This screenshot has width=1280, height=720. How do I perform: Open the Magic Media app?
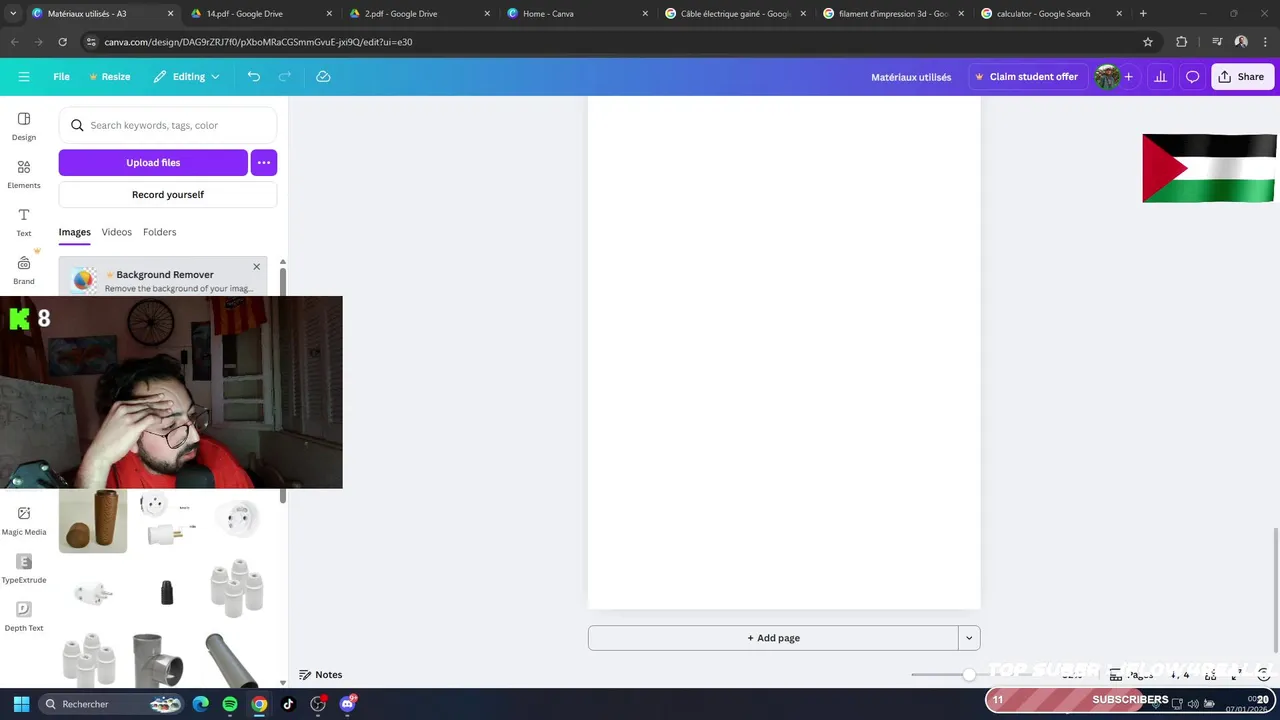24,521
